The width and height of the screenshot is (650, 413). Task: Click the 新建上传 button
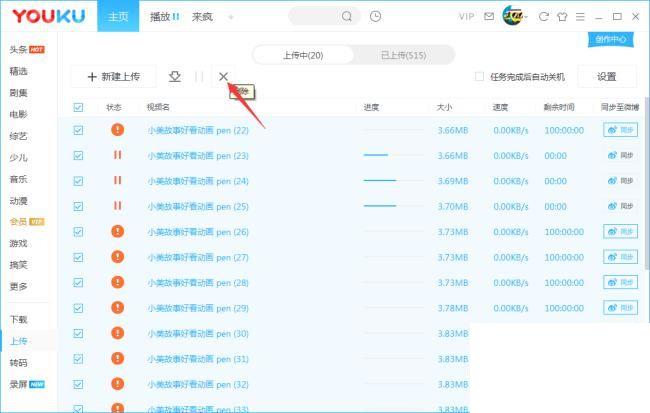pos(113,76)
